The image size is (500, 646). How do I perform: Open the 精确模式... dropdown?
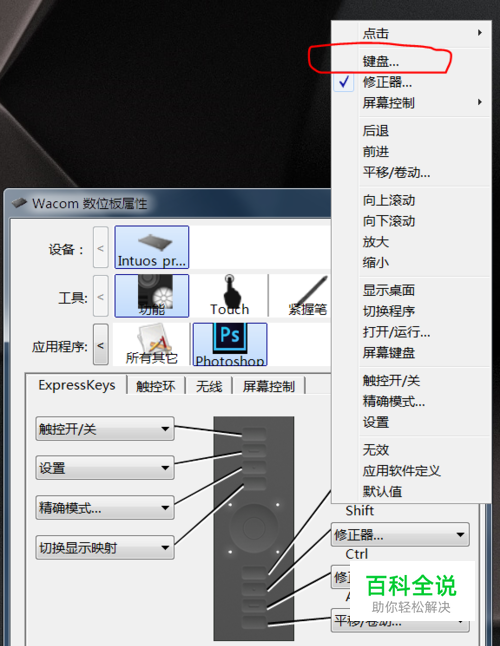[x=105, y=508]
